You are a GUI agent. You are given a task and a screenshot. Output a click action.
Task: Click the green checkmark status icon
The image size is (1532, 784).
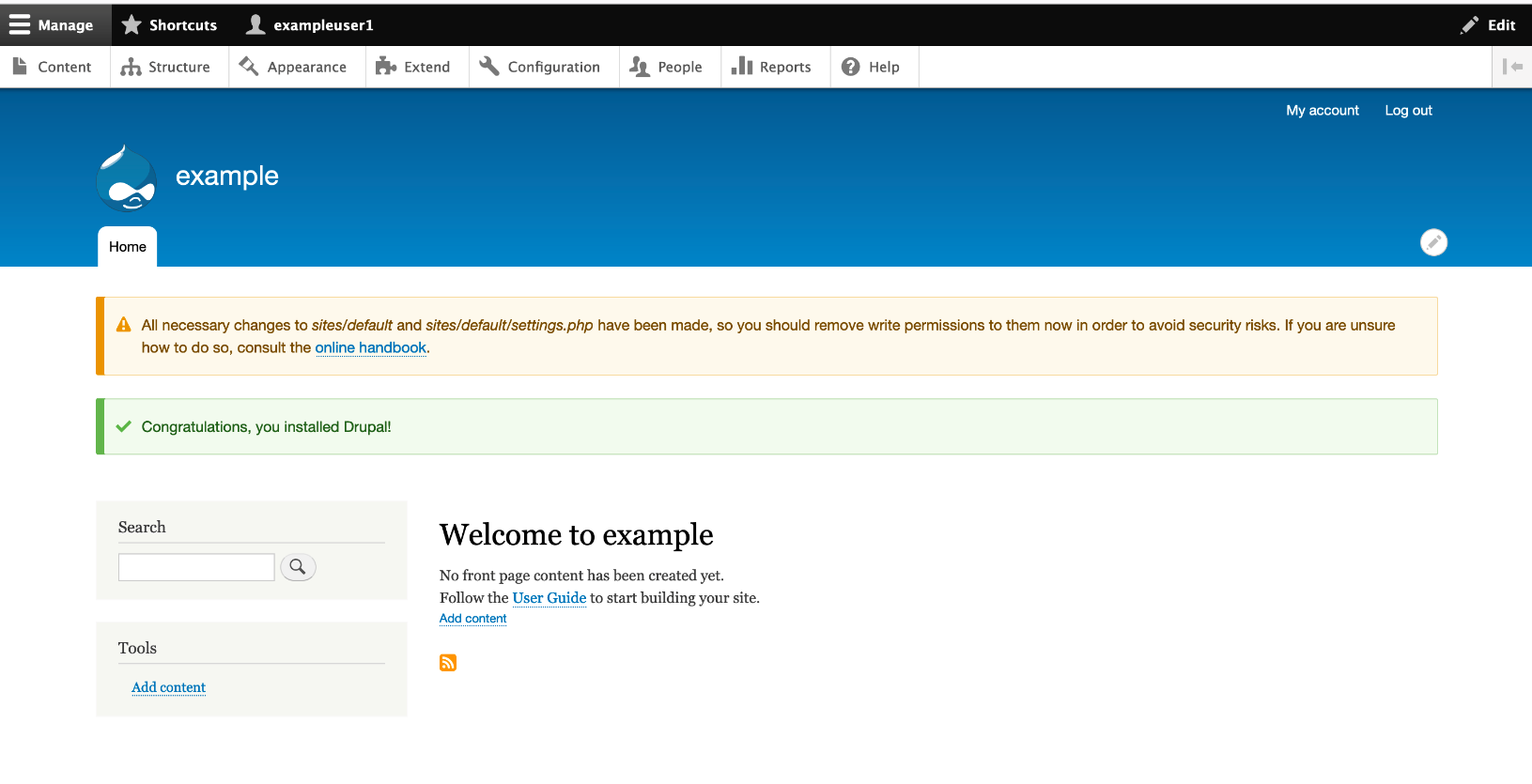(x=123, y=426)
